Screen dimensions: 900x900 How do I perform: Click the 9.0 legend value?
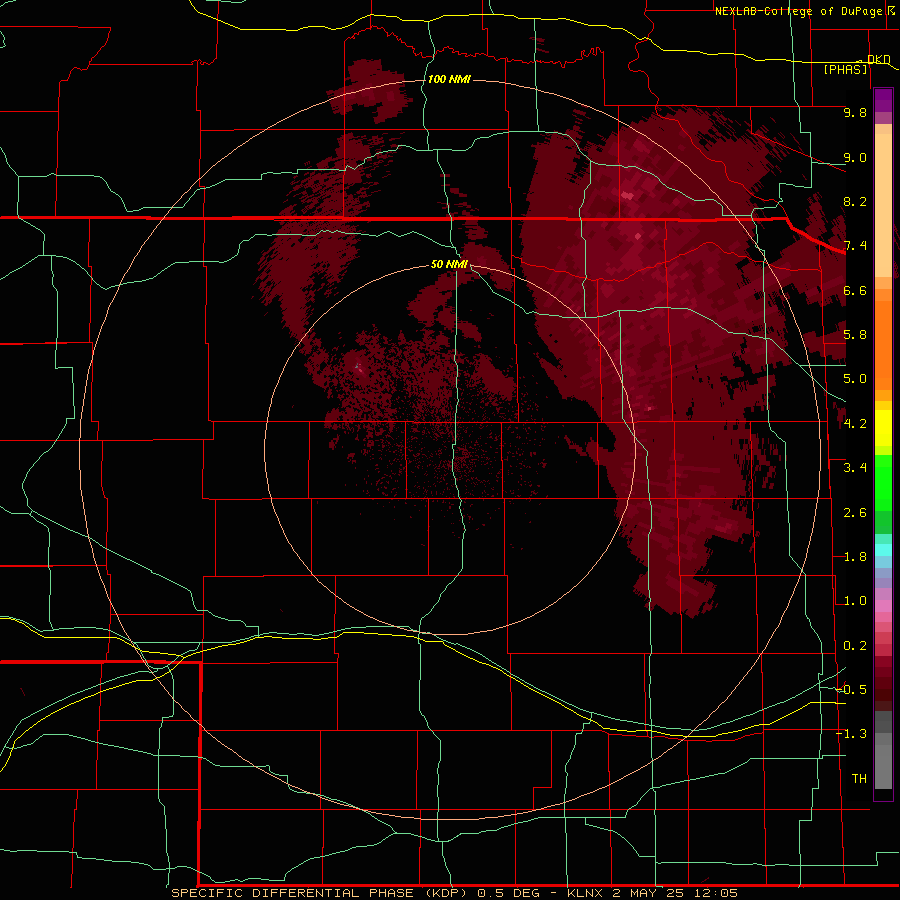[855, 157]
